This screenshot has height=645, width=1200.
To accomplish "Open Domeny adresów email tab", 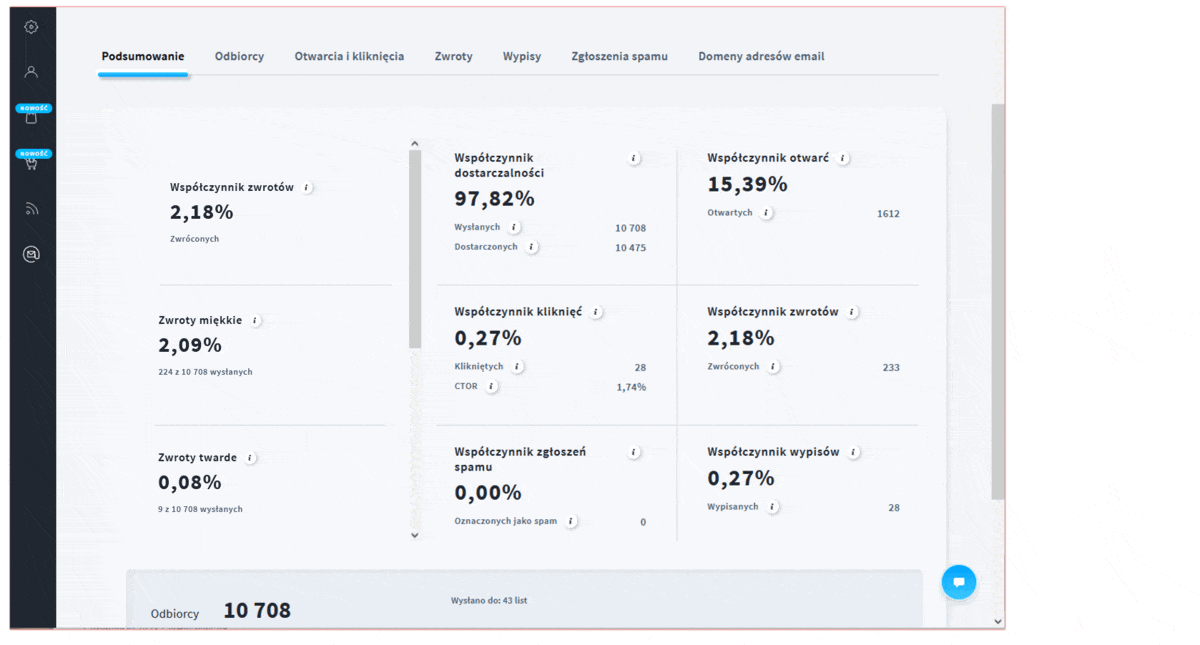I will [x=761, y=57].
